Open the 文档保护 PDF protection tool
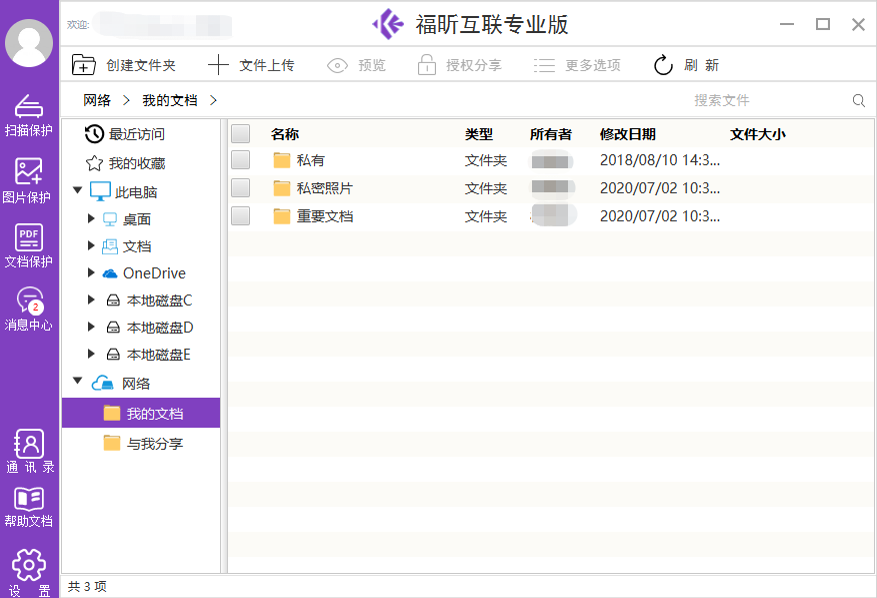The image size is (877, 598). coord(29,246)
